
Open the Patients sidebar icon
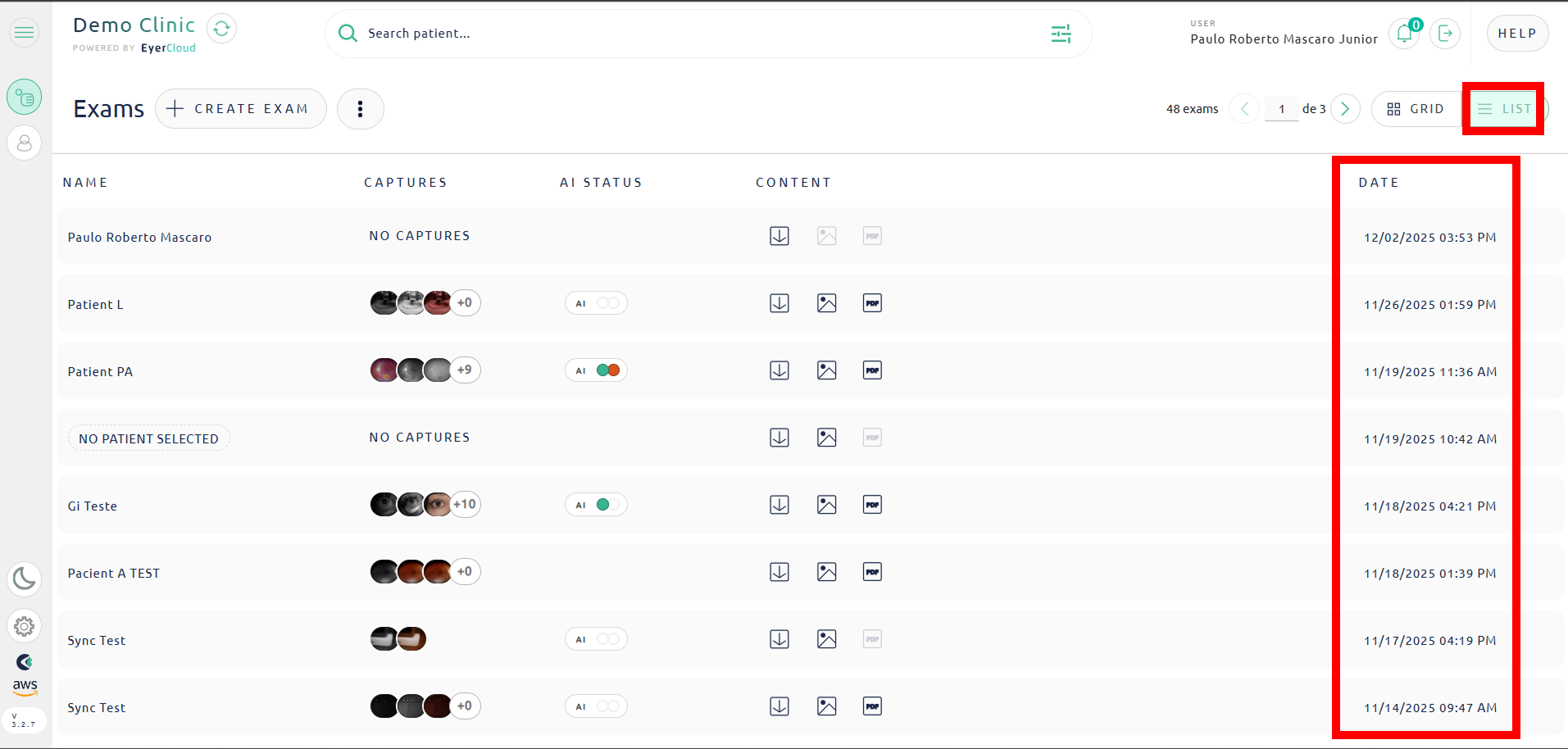(25, 143)
